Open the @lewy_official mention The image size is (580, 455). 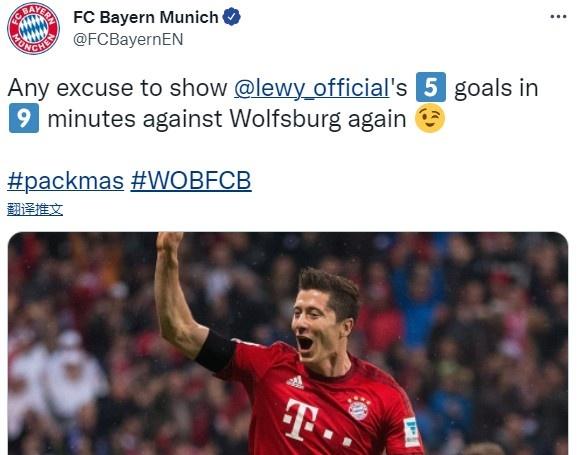[x=311, y=88]
